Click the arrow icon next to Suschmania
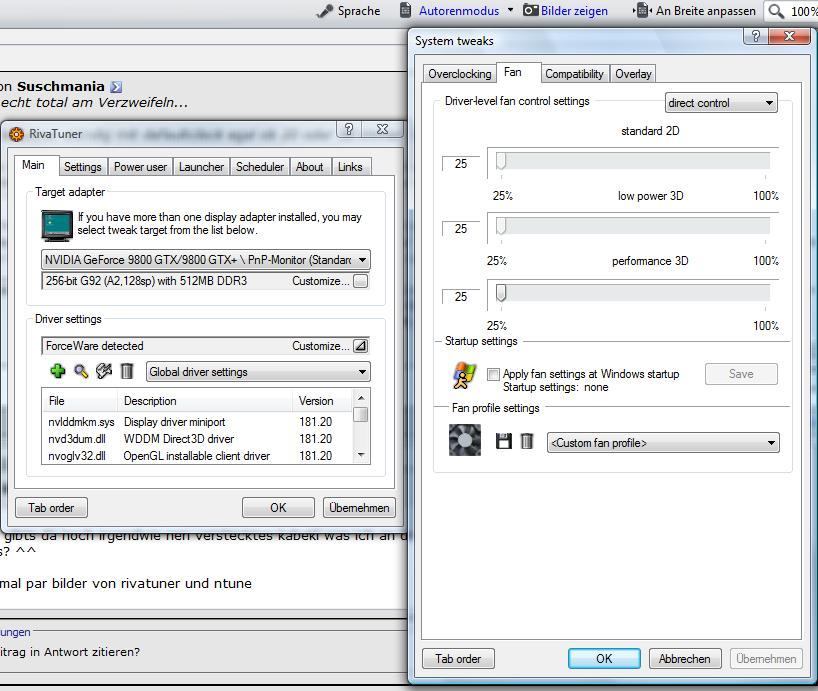 [116, 87]
